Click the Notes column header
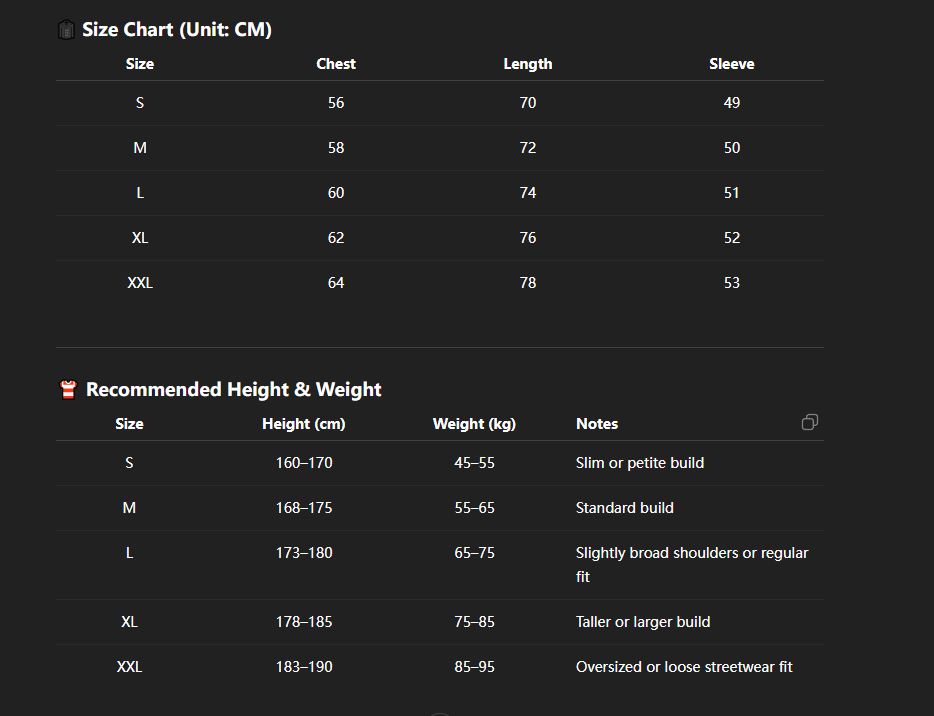 point(597,424)
